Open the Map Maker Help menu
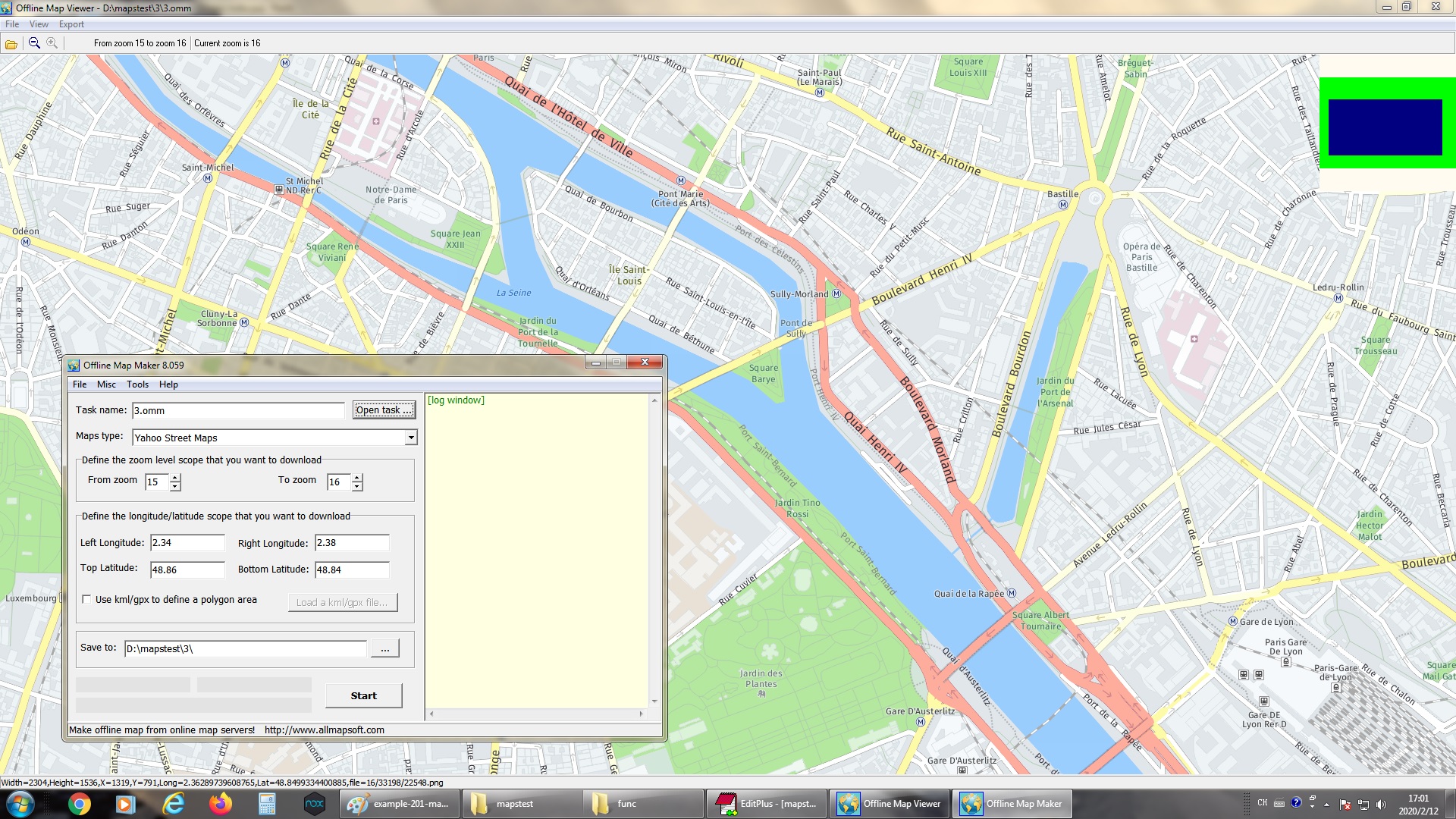This screenshot has width=1456, height=819. [x=168, y=384]
